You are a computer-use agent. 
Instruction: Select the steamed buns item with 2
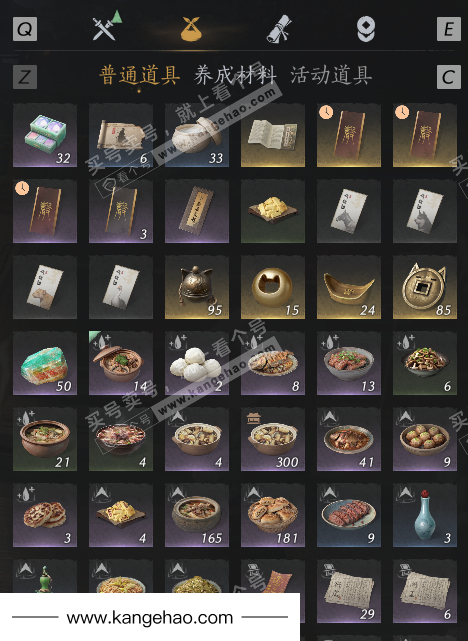point(197,363)
